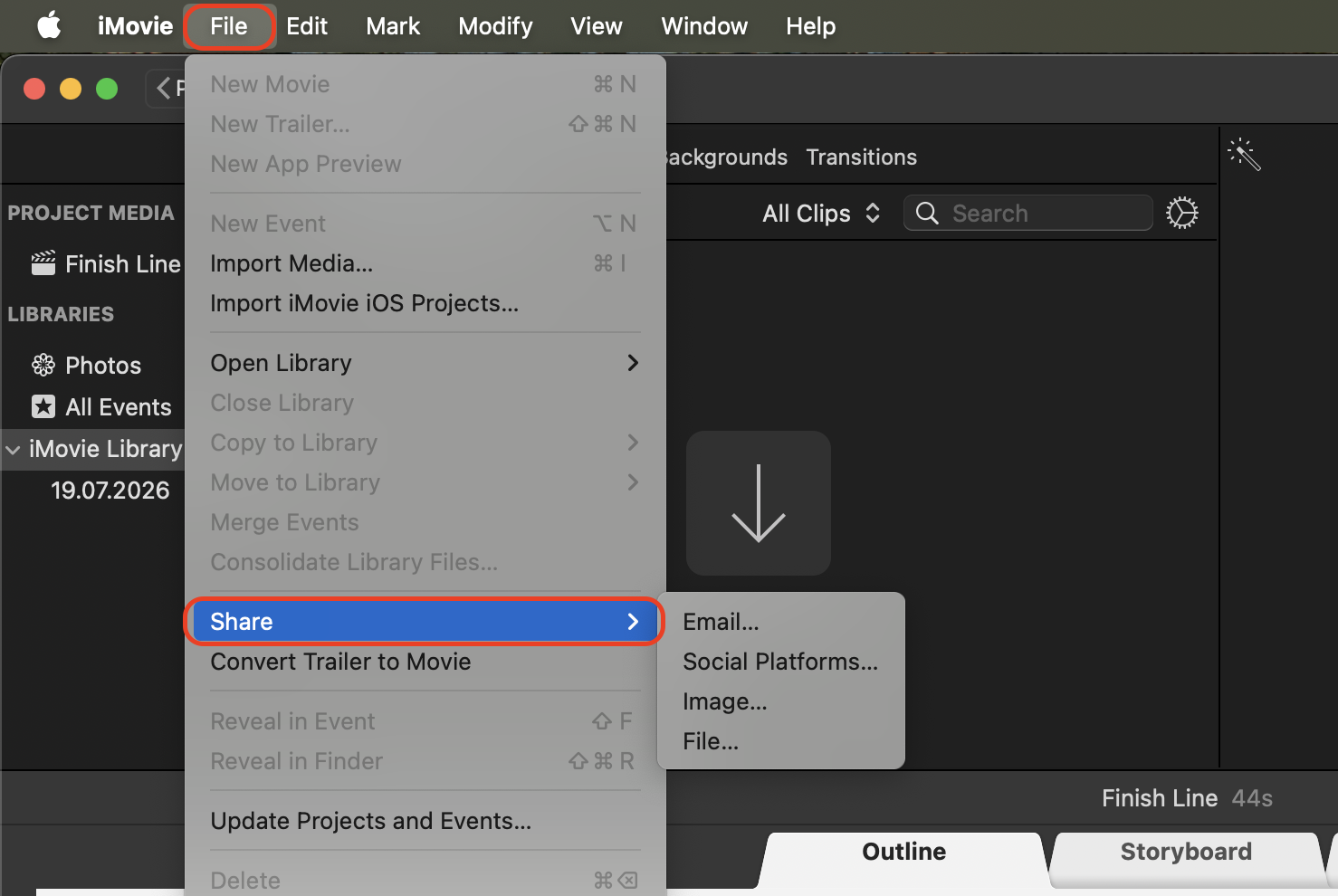Click the All Events star icon
This screenshot has width=1338, height=896.
pyautogui.click(x=43, y=406)
